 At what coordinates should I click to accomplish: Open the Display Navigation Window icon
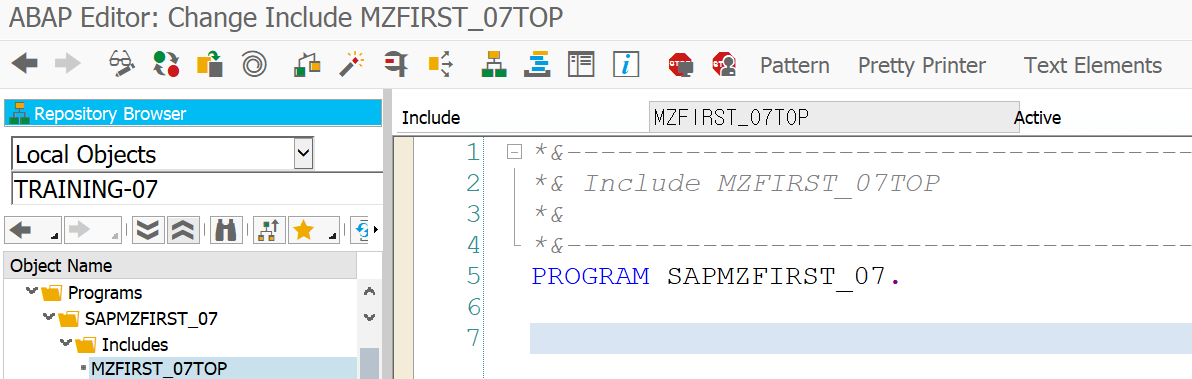537,65
